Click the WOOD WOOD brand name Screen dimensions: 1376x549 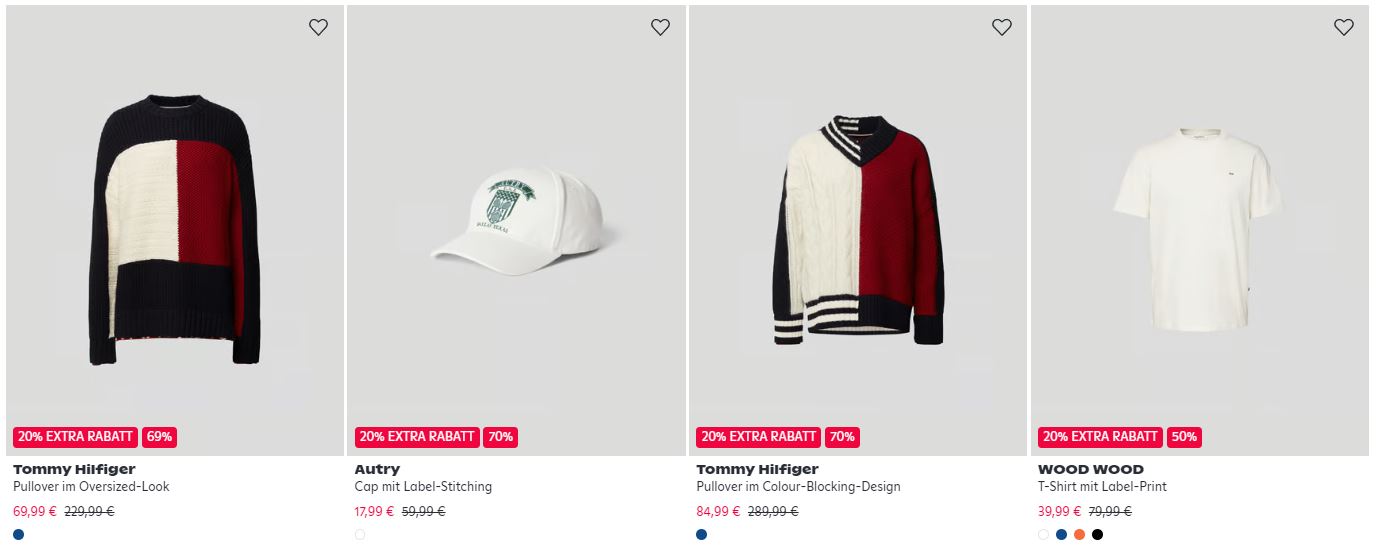click(x=1090, y=469)
